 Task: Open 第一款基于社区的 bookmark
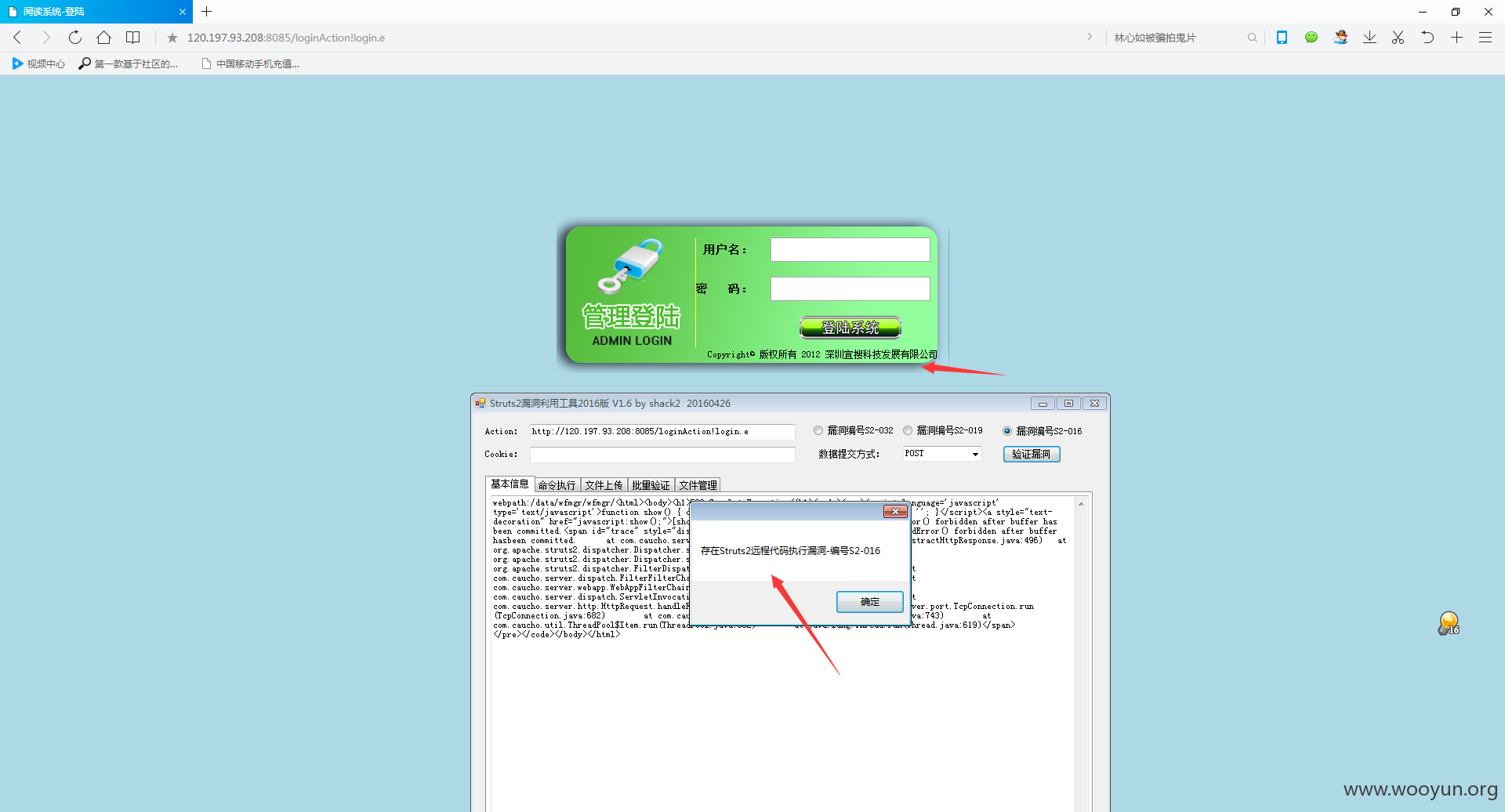point(129,64)
